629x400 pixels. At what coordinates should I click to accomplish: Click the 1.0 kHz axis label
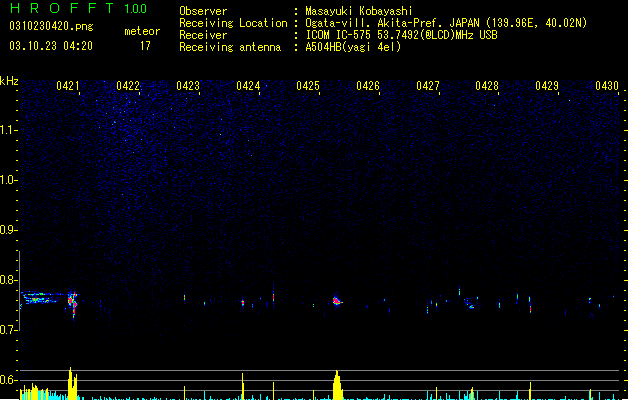coord(9,180)
